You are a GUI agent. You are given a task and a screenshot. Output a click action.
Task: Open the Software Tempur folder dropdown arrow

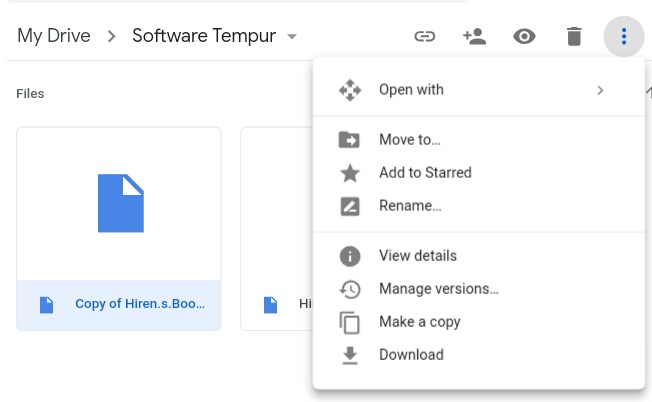292,37
